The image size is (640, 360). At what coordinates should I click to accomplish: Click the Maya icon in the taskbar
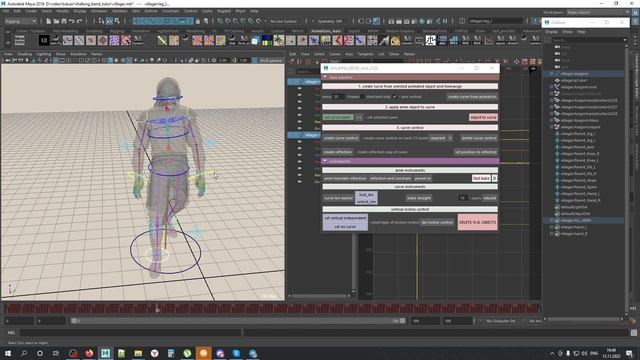(x=105, y=353)
